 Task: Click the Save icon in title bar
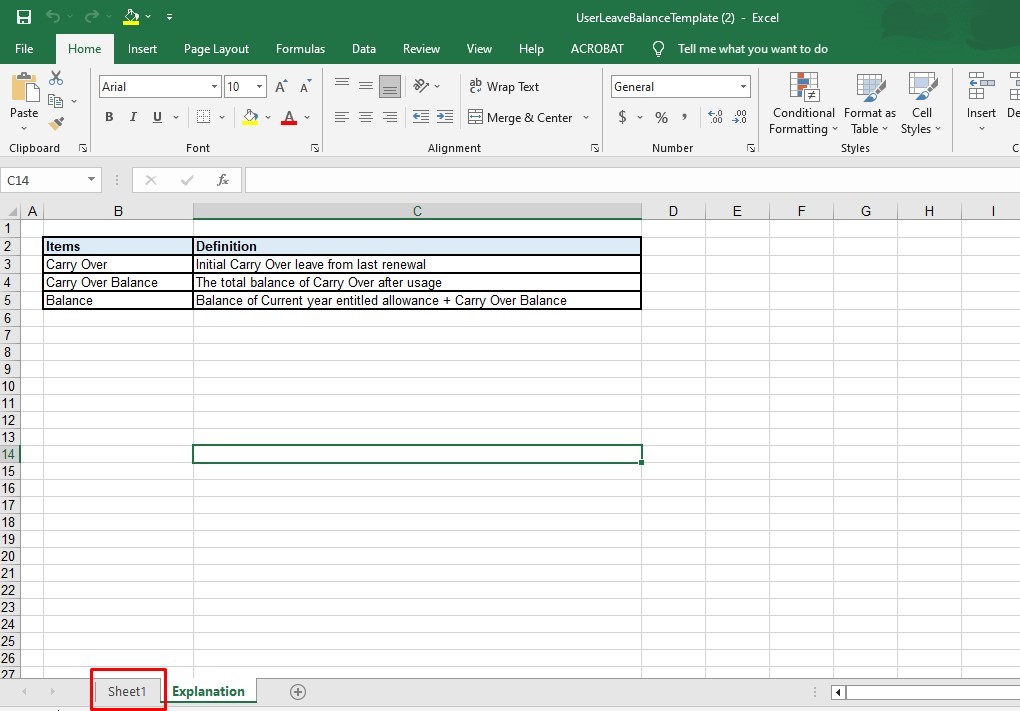pos(24,17)
